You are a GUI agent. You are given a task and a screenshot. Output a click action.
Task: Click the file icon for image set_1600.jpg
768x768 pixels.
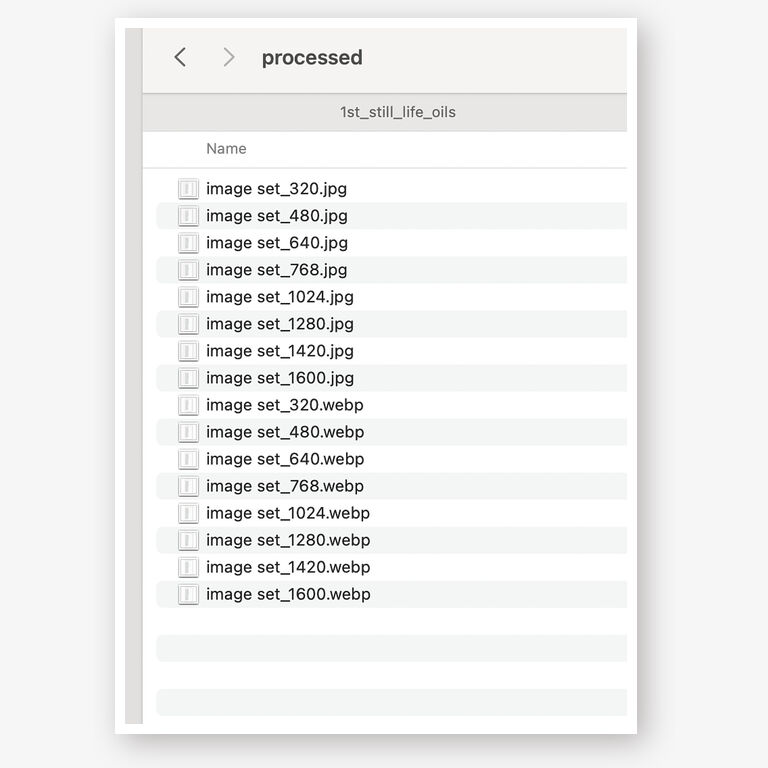188,378
